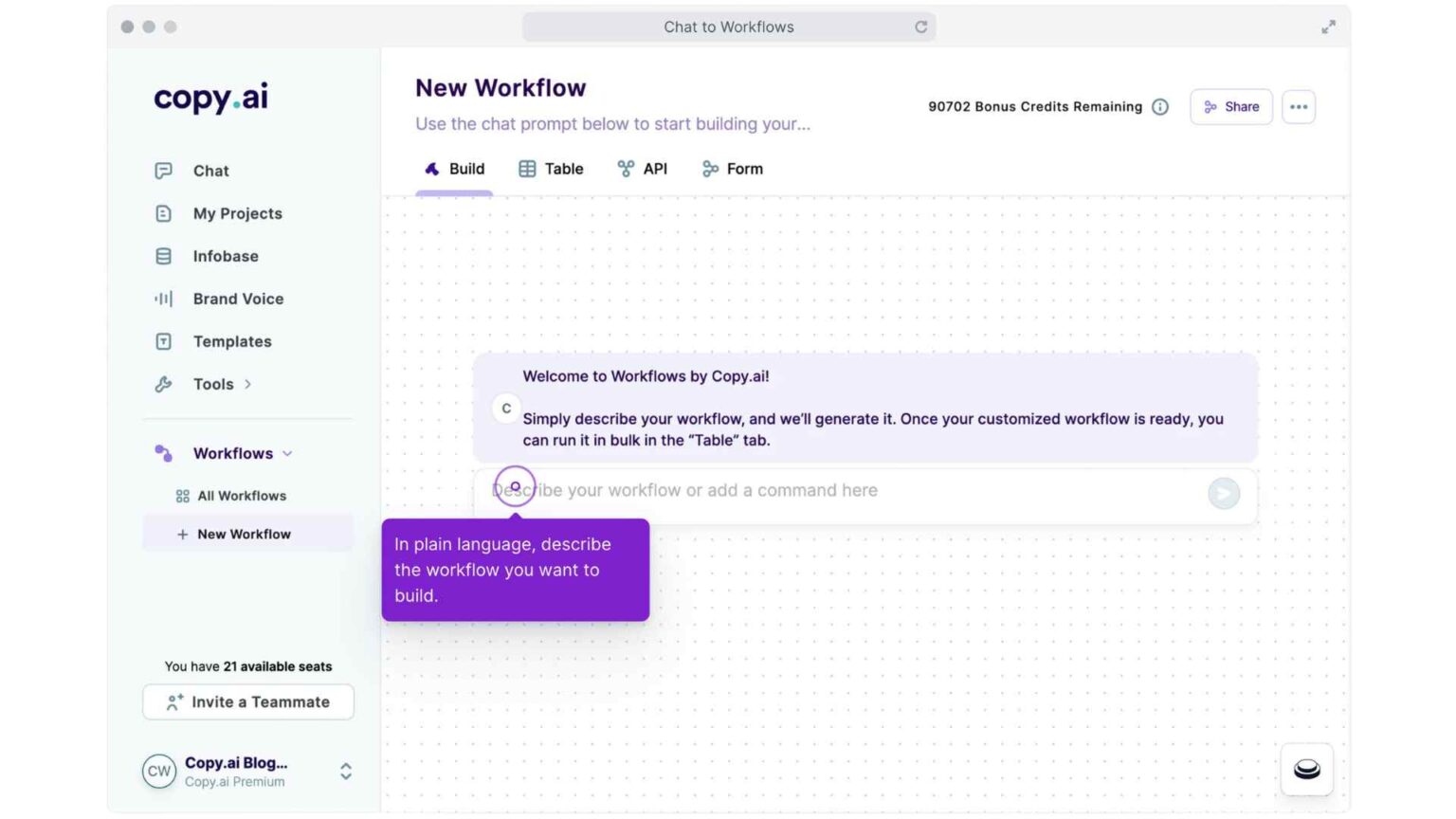Open the Templates section
Screen dimensions: 1456x819
[232, 341]
